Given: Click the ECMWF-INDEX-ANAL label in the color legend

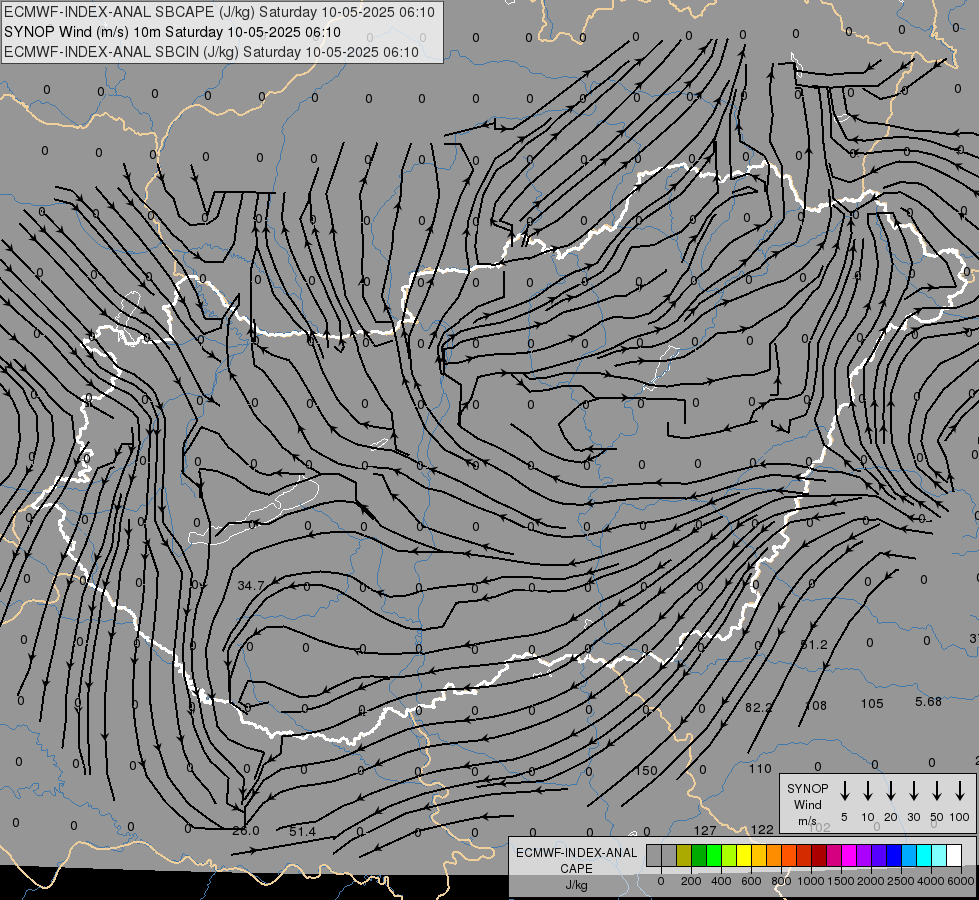Looking at the screenshot, I should coord(576,853).
